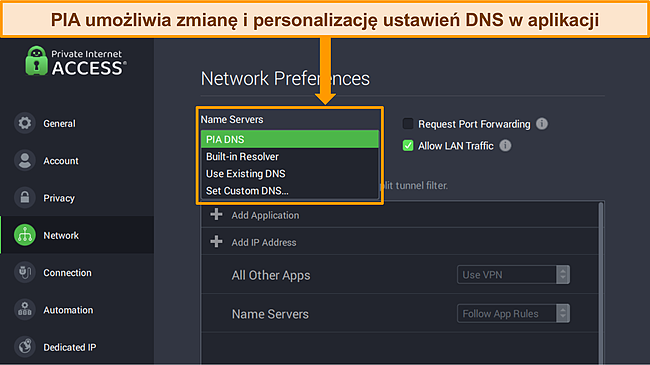Viewport: 650px width, 365px height.
Task: Click the Request Port Forwarding label
Action: (x=474, y=124)
